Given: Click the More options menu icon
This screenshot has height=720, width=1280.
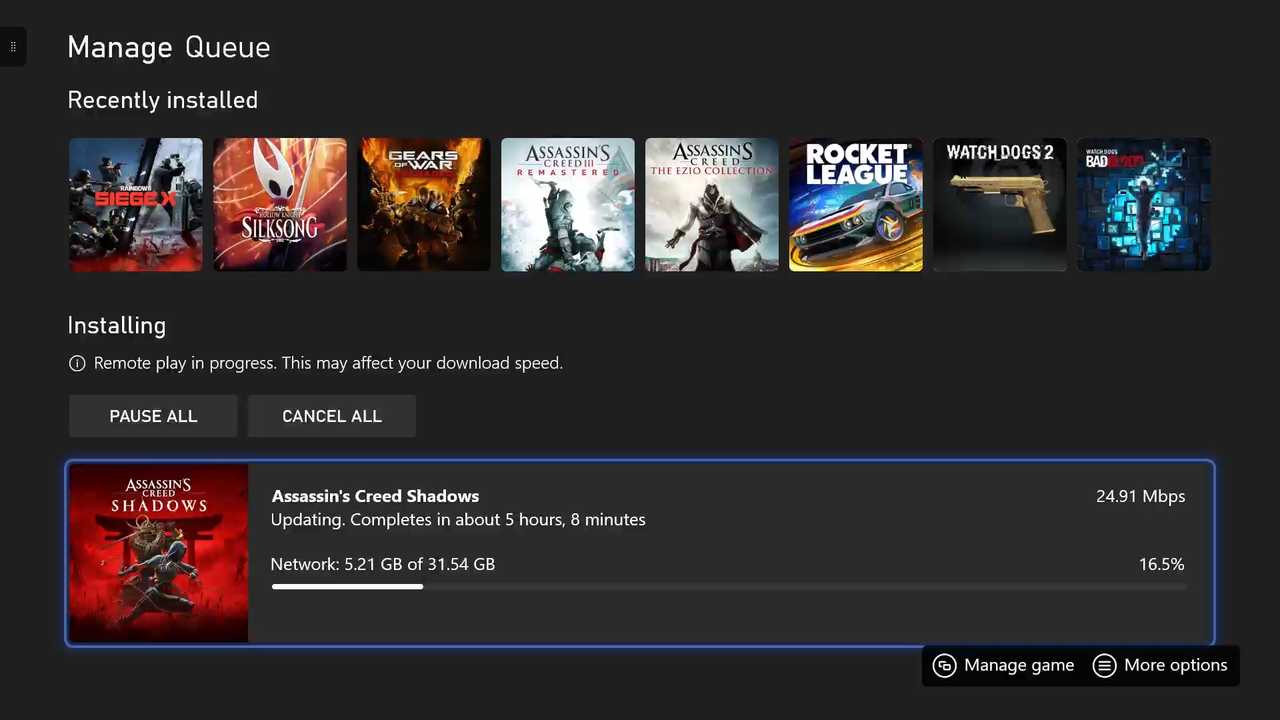Looking at the screenshot, I should coord(1104,666).
